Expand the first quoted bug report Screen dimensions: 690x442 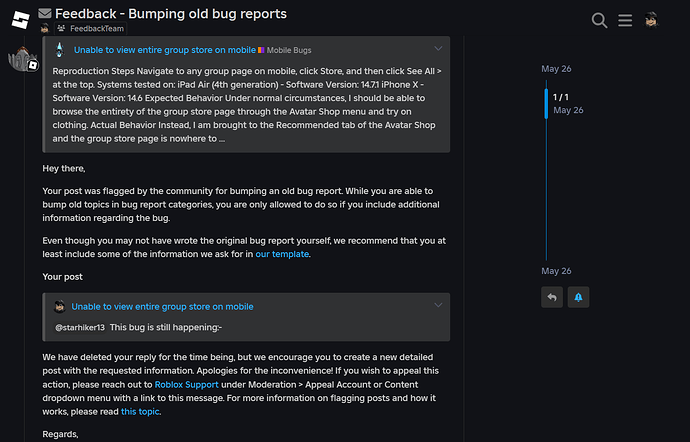pos(438,48)
